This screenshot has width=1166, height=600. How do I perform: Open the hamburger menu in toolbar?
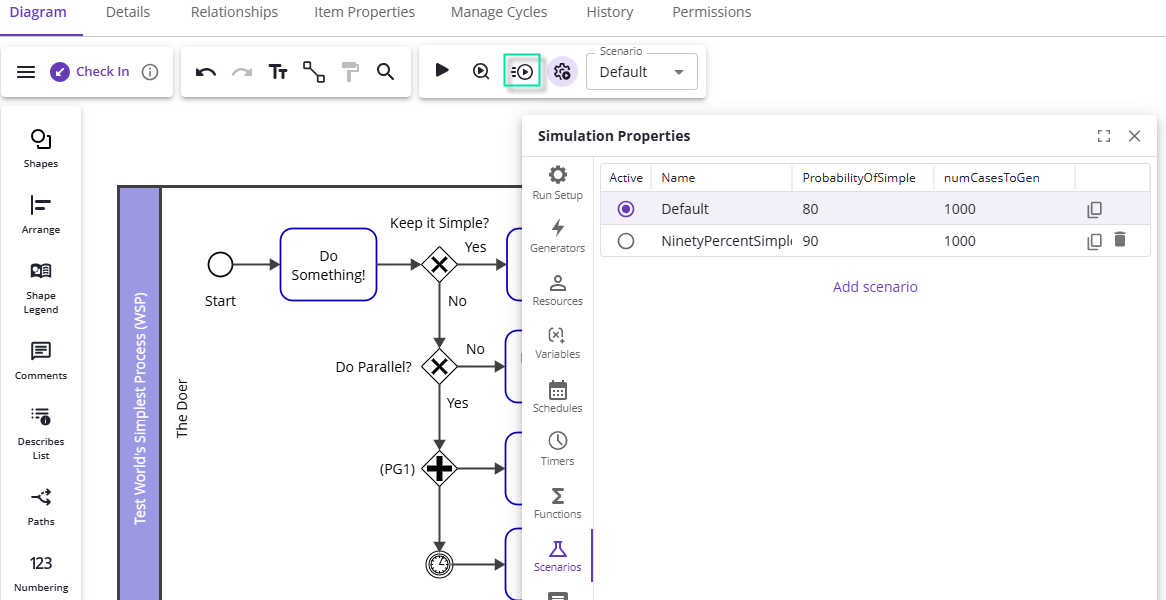27,72
